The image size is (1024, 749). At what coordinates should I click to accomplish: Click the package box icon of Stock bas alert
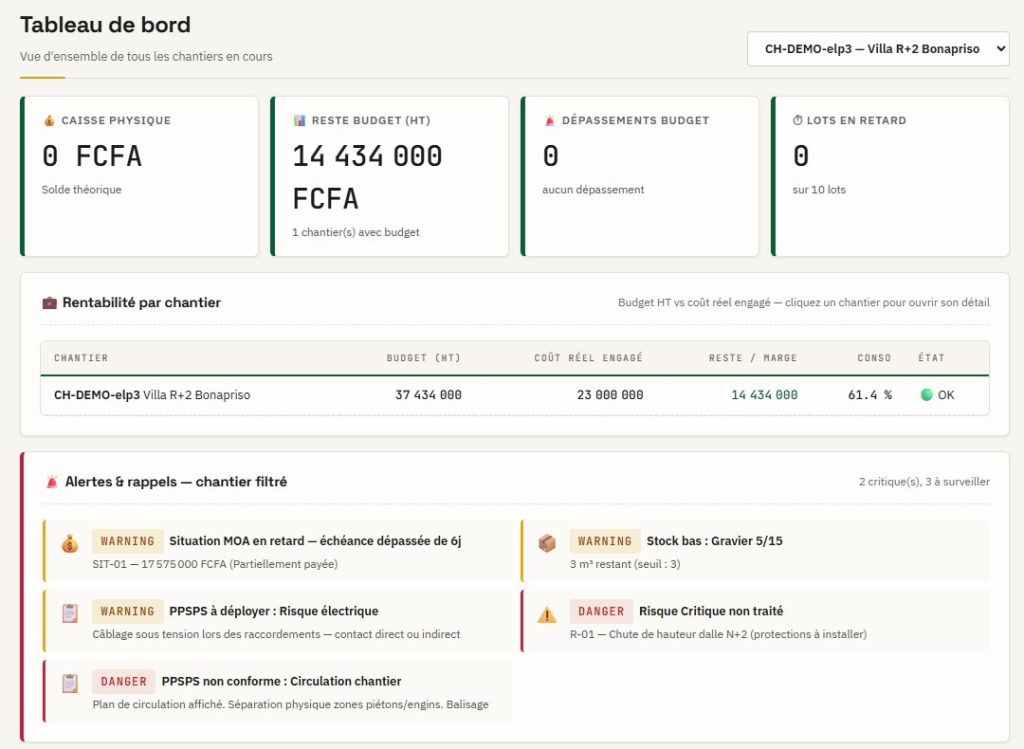click(x=547, y=543)
